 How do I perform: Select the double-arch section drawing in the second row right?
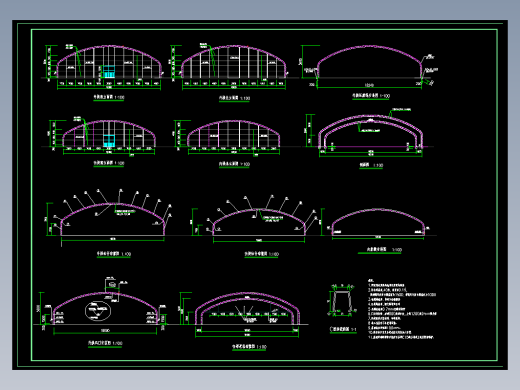(370, 133)
